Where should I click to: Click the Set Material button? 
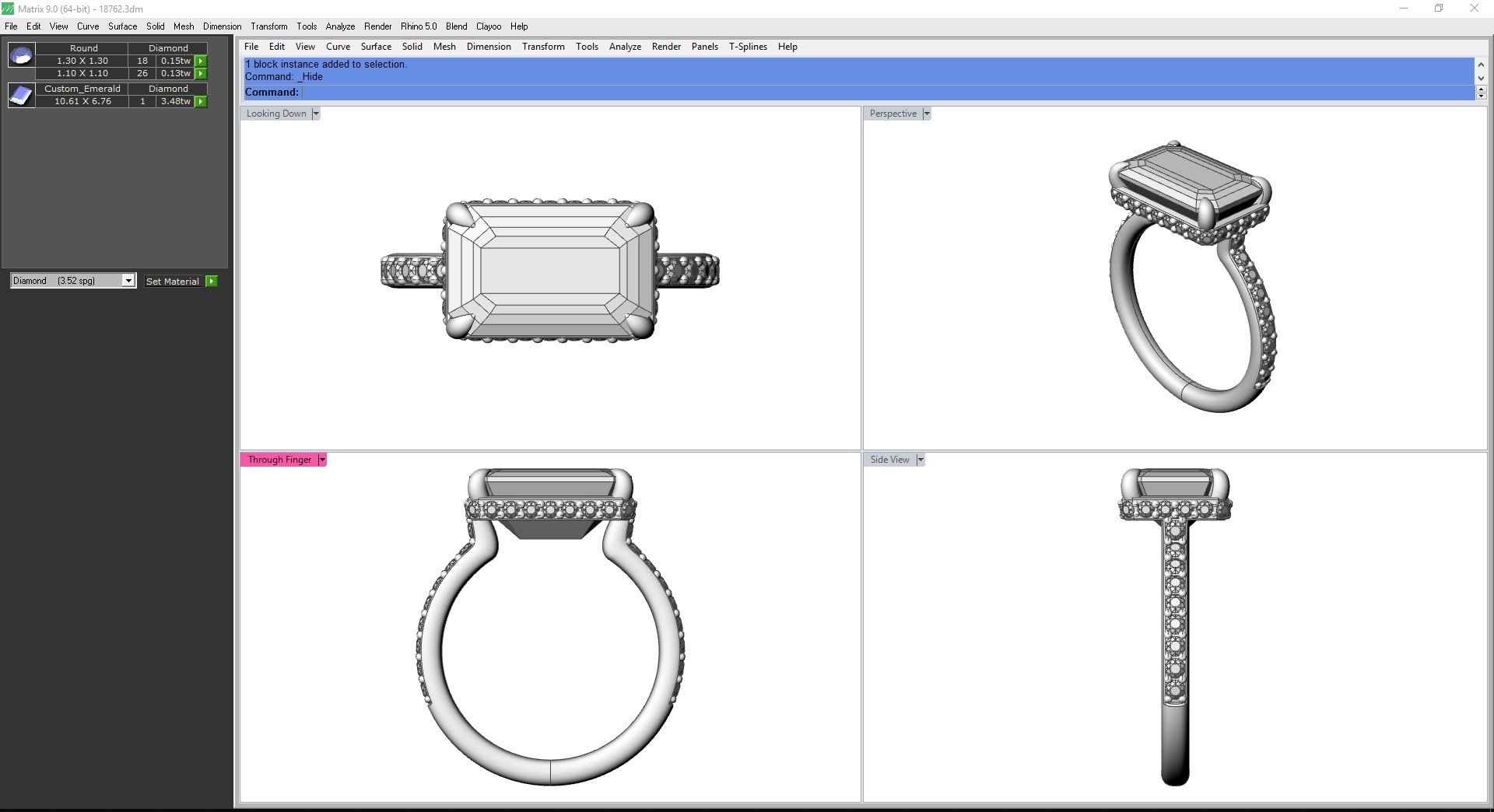[173, 282]
